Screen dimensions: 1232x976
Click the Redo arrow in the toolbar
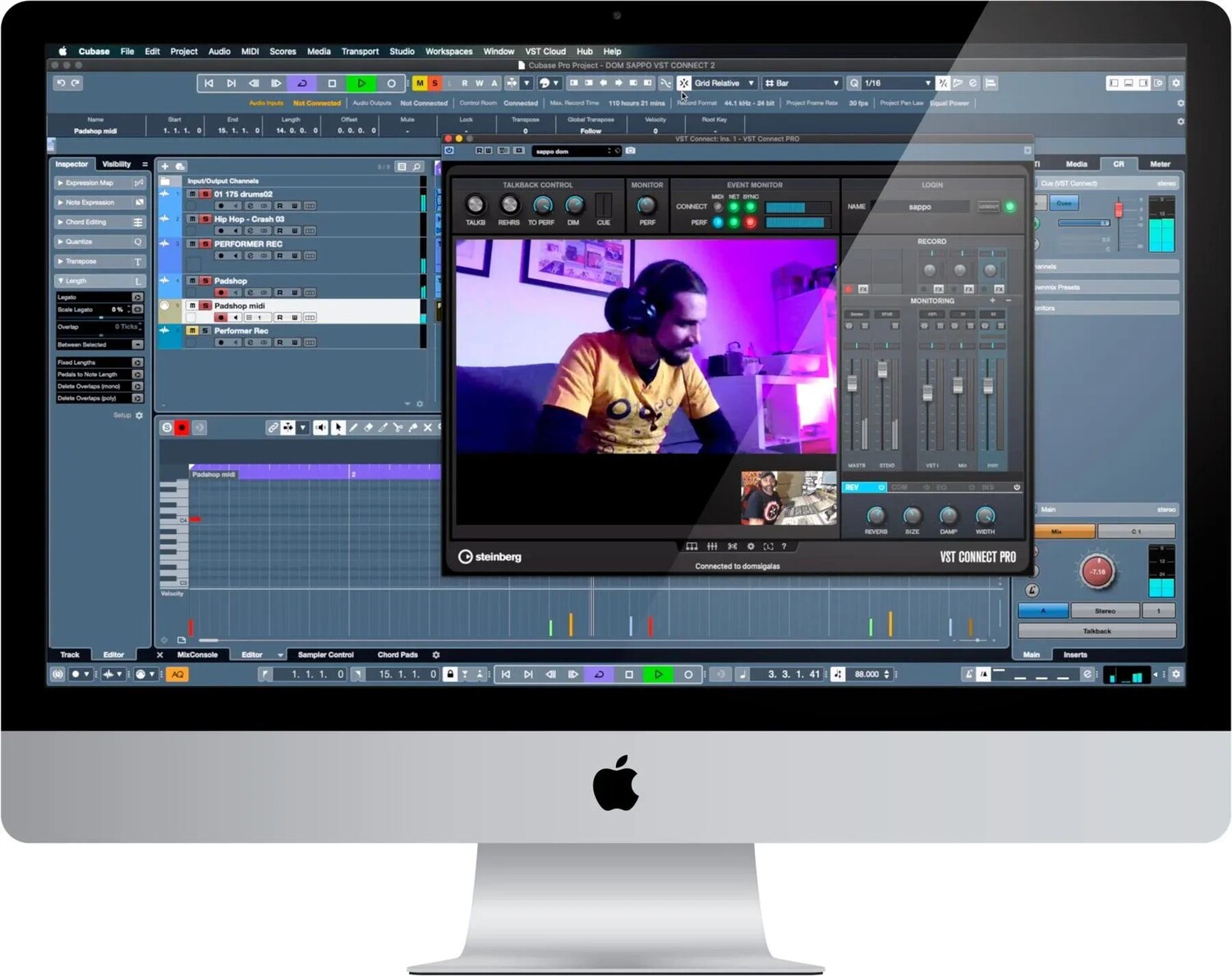point(76,83)
